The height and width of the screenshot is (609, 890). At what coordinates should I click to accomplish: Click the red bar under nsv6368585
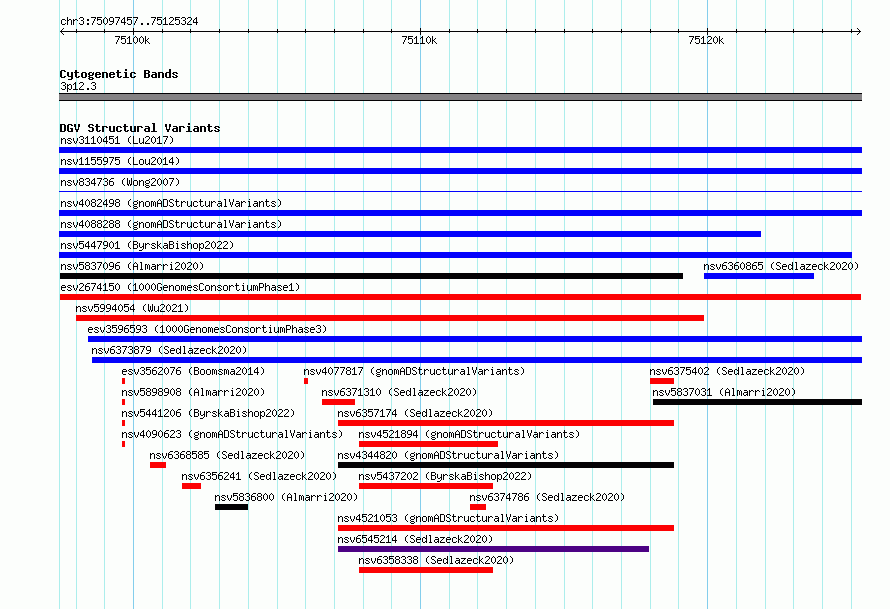158,465
